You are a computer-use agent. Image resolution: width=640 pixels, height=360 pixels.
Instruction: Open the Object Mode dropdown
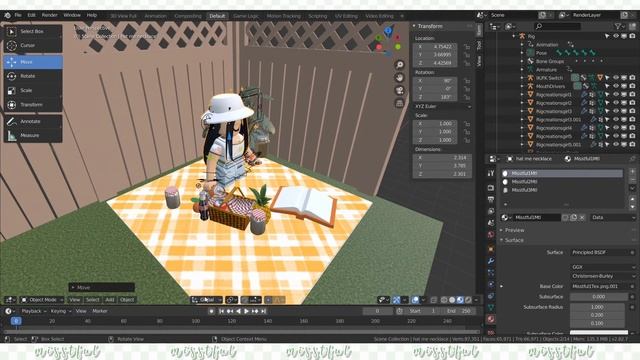42,300
